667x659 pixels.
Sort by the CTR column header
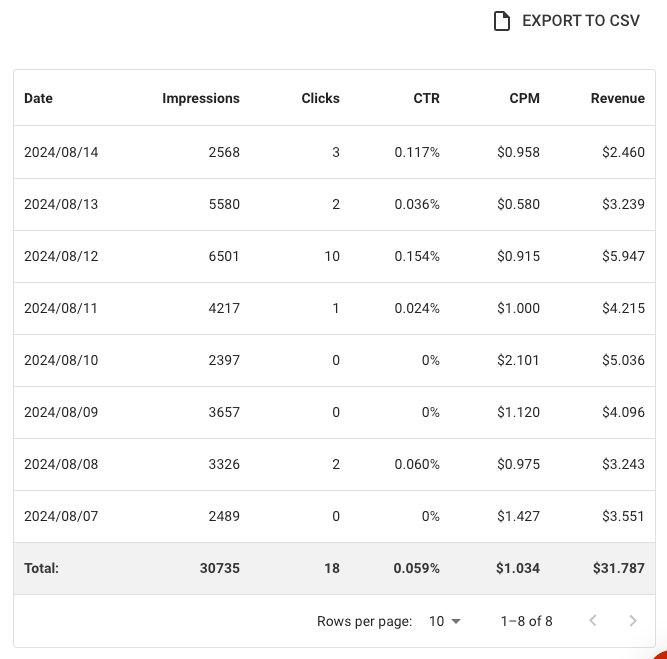(x=426, y=98)
